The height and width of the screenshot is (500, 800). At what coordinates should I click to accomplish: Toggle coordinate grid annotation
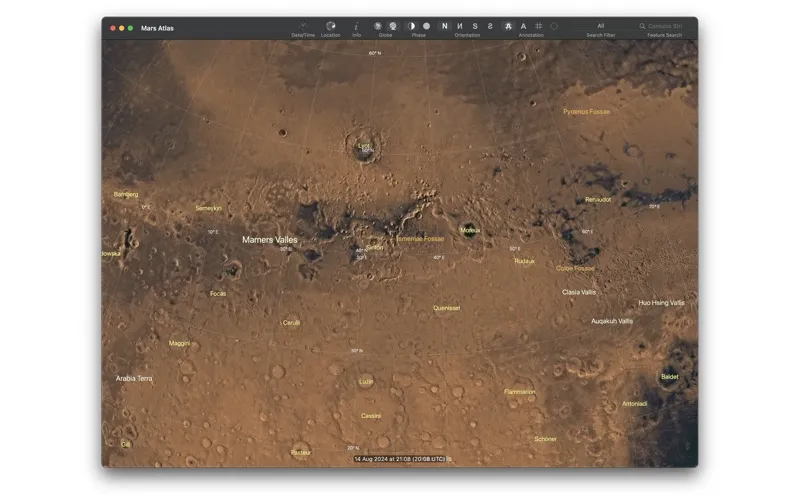coord(539,26)
